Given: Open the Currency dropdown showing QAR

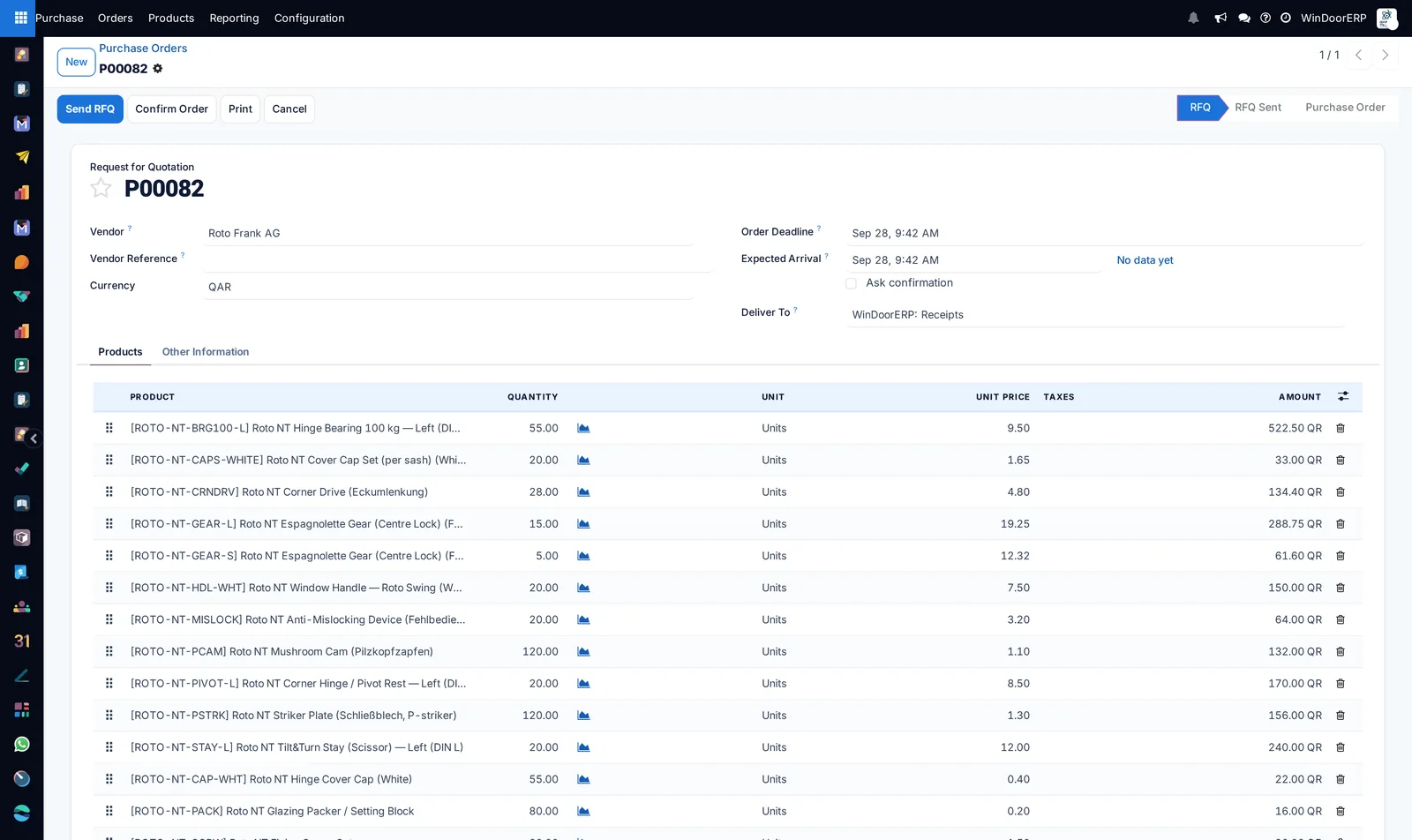Looking at the screenshot, I should [448, 287].
